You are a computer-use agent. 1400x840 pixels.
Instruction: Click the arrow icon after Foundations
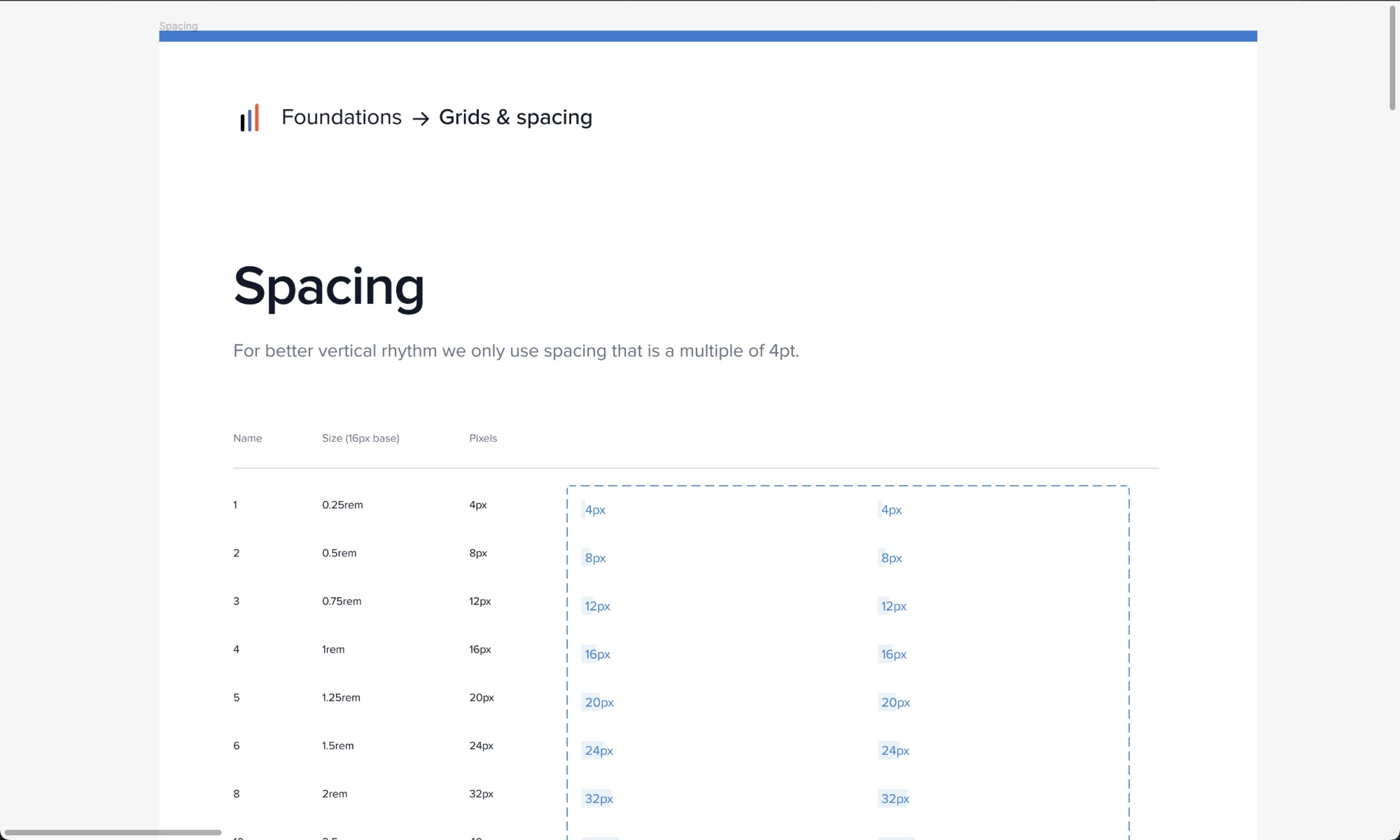point(421,119)
